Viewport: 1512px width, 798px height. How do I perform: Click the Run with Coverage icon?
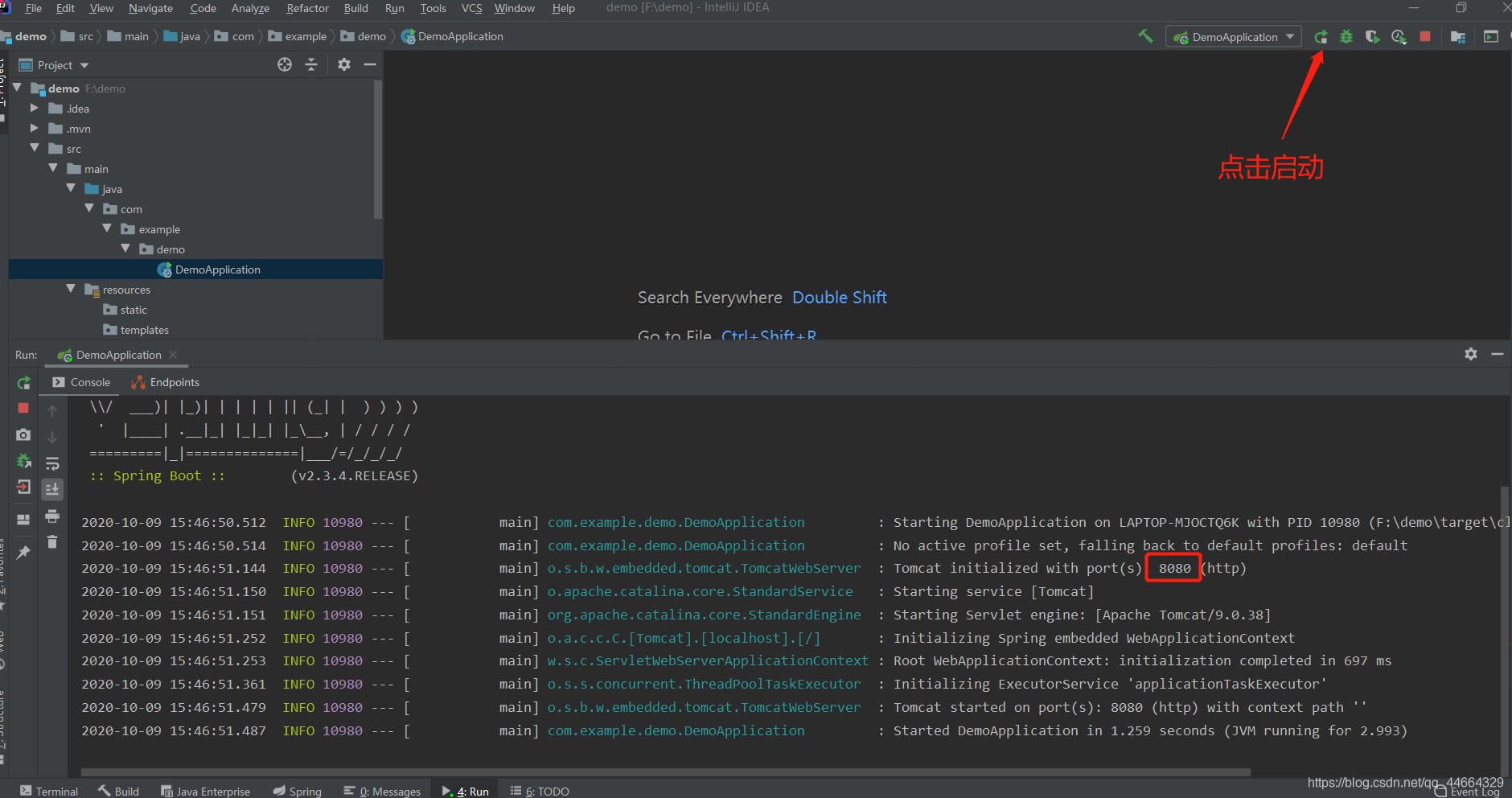(1372, 37)
